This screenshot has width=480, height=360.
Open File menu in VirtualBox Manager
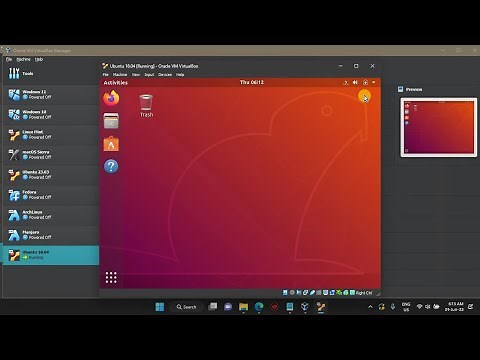pos(9,59)
